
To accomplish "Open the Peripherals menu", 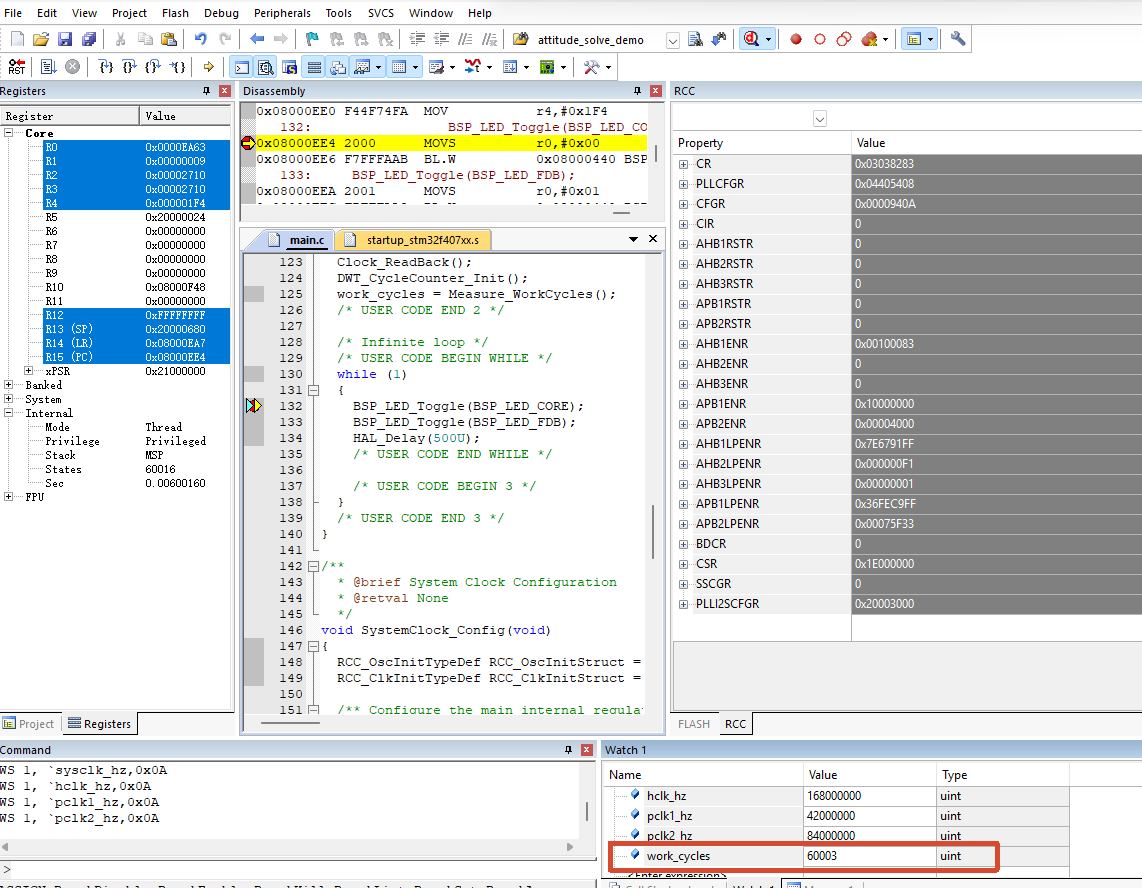I will pos(282,13).
